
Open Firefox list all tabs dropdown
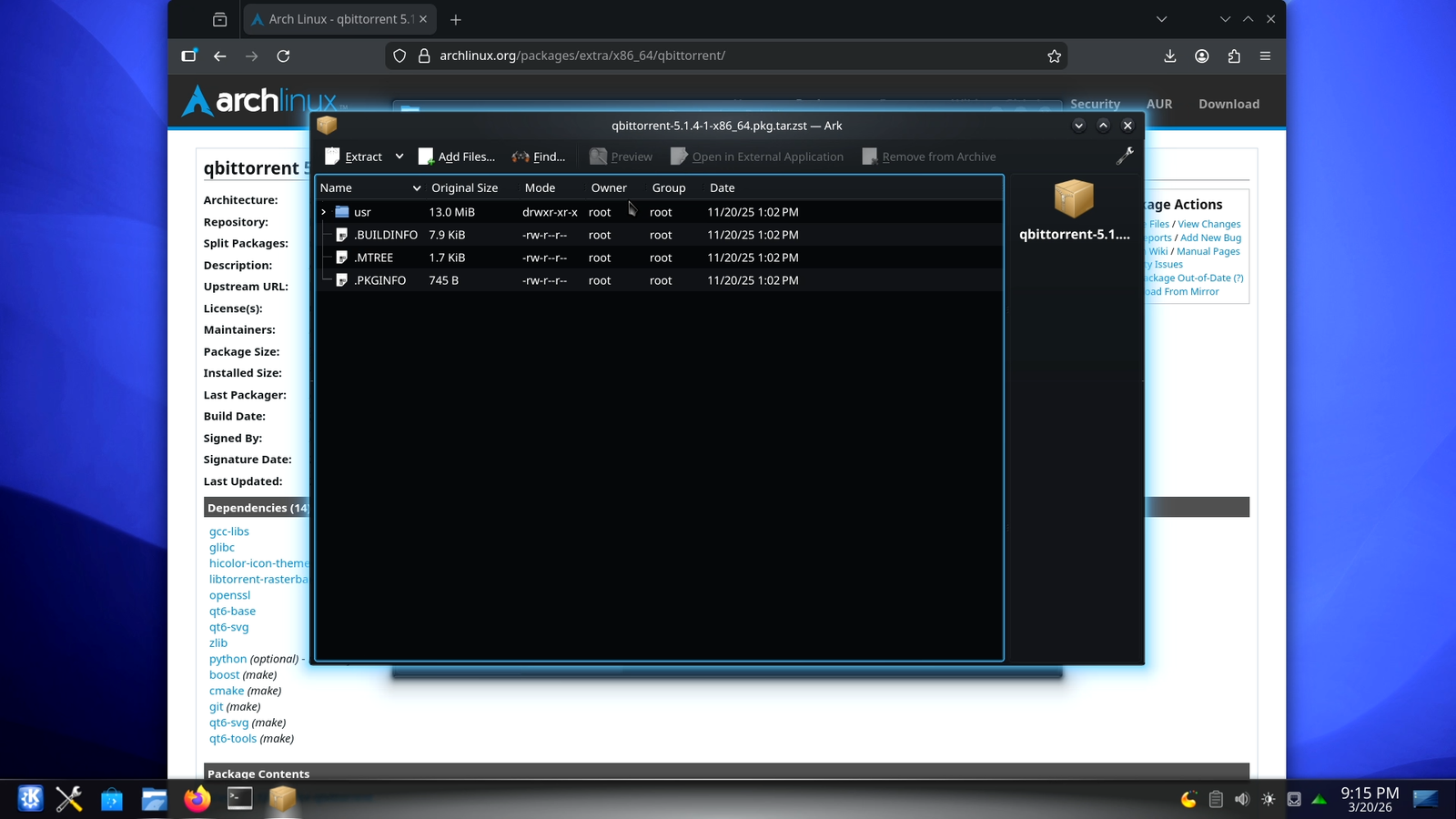tap(1161, 19)
